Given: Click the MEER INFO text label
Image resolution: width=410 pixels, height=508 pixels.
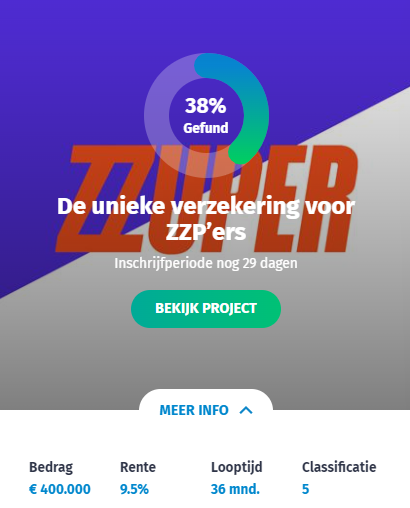Looking at the screenshot, I should 194,410.
